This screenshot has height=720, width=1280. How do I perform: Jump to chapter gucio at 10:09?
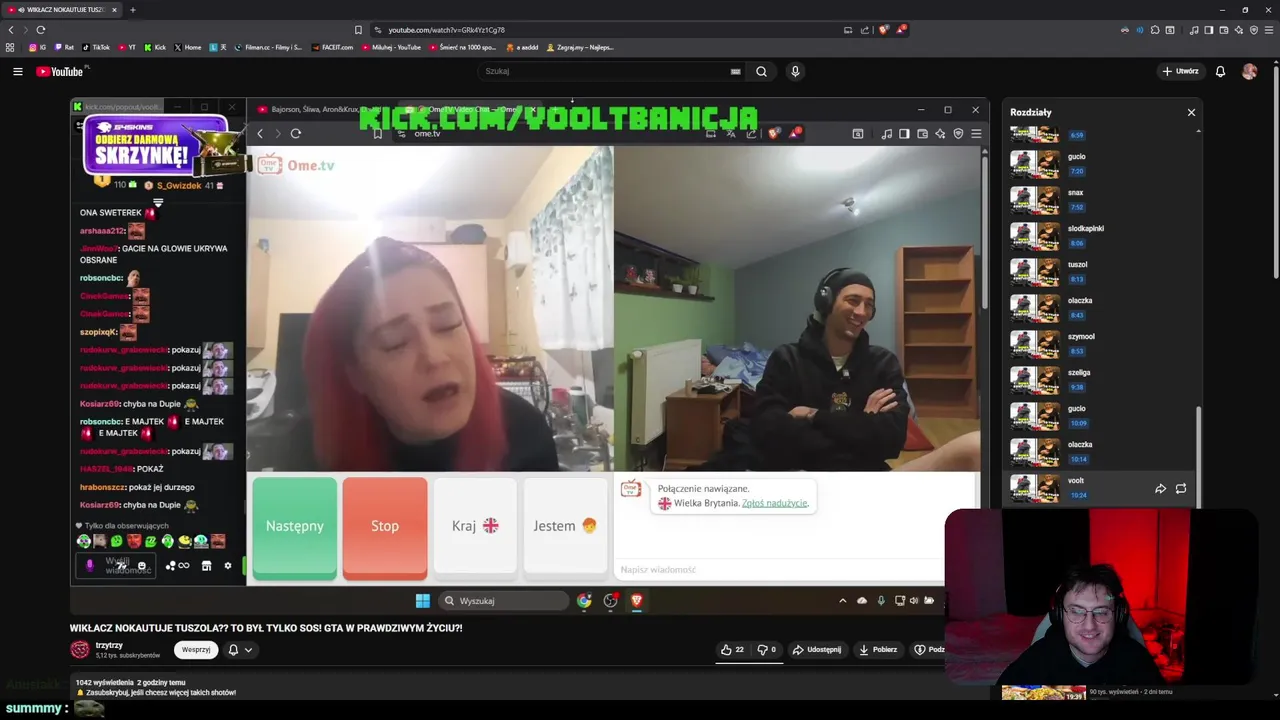[x=1100, y=416]
